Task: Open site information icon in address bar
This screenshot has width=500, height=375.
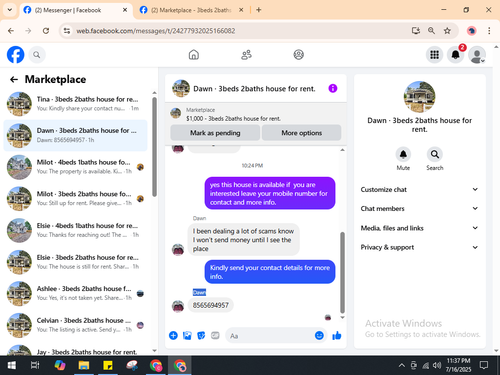Action: 67,31
